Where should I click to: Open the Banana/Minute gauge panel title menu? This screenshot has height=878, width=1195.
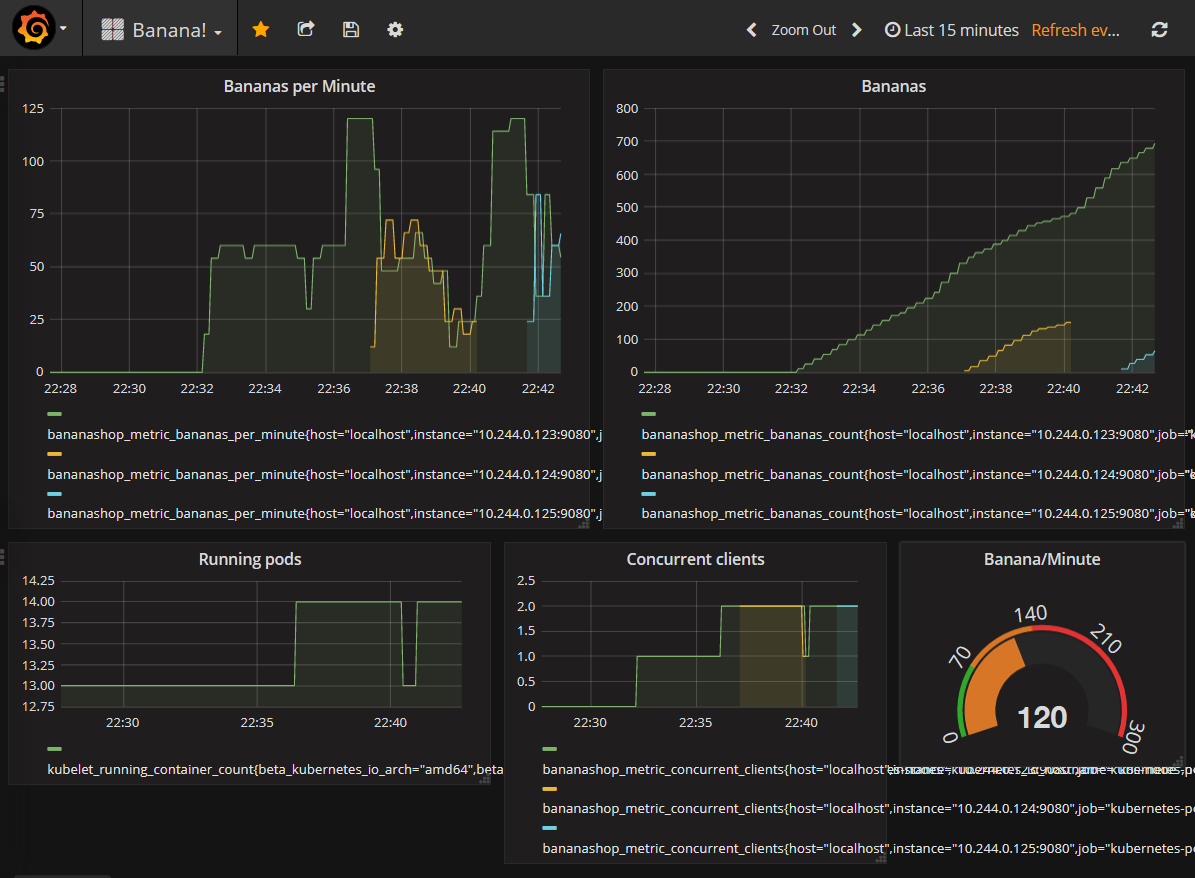click(1042, 559)
